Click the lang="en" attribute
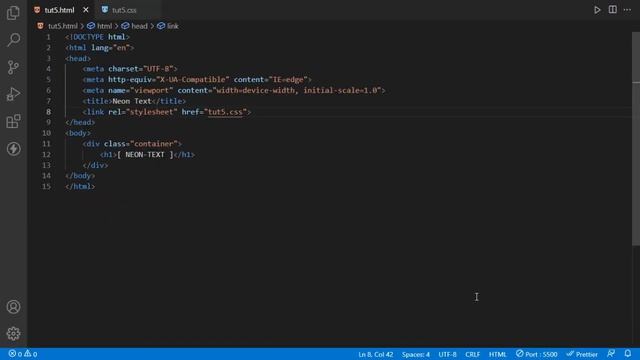The width and height of the screenshot is (640, 360). (x=110, y=48)
